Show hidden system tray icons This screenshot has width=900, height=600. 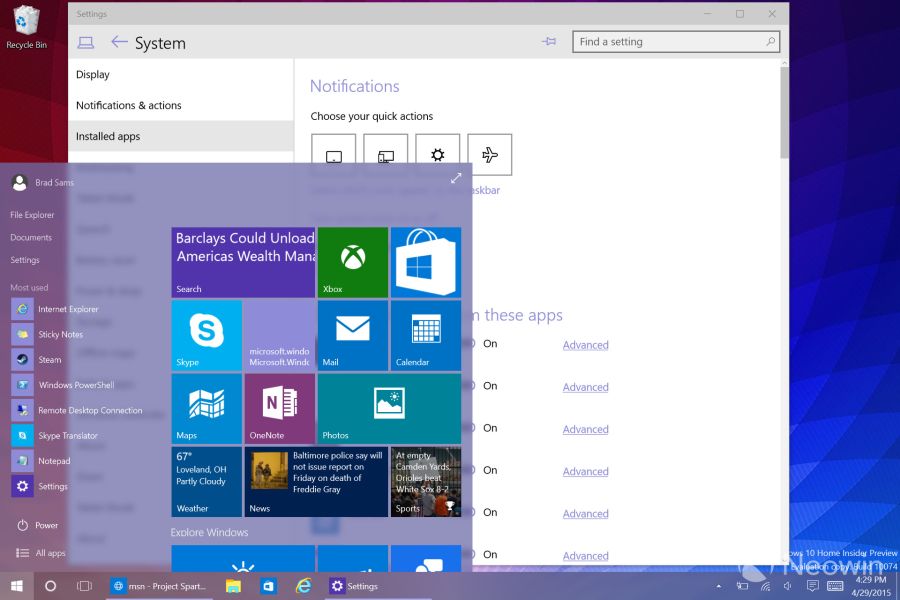tap(719, 586)
